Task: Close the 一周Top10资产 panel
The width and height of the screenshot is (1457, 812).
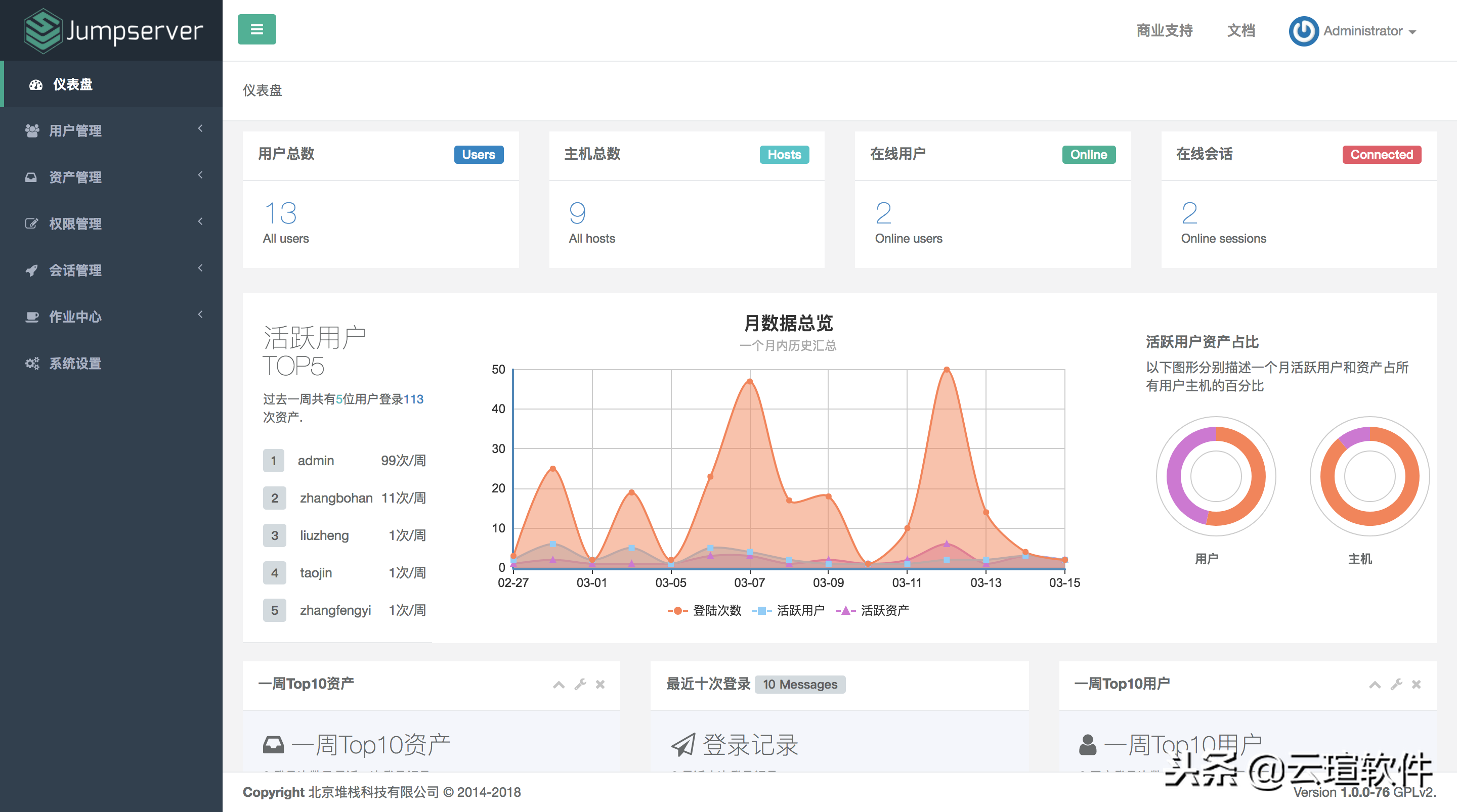Action: (600, 685)
